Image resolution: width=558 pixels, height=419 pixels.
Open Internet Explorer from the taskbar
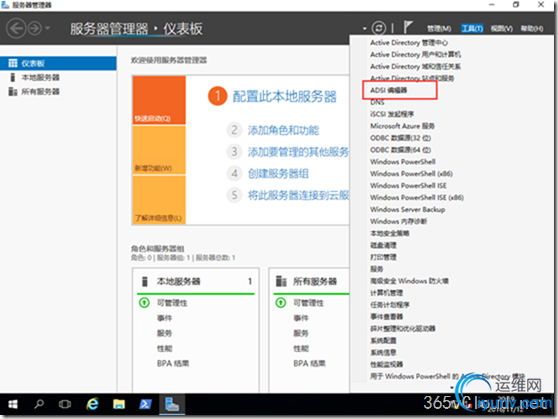click(93, 404)
